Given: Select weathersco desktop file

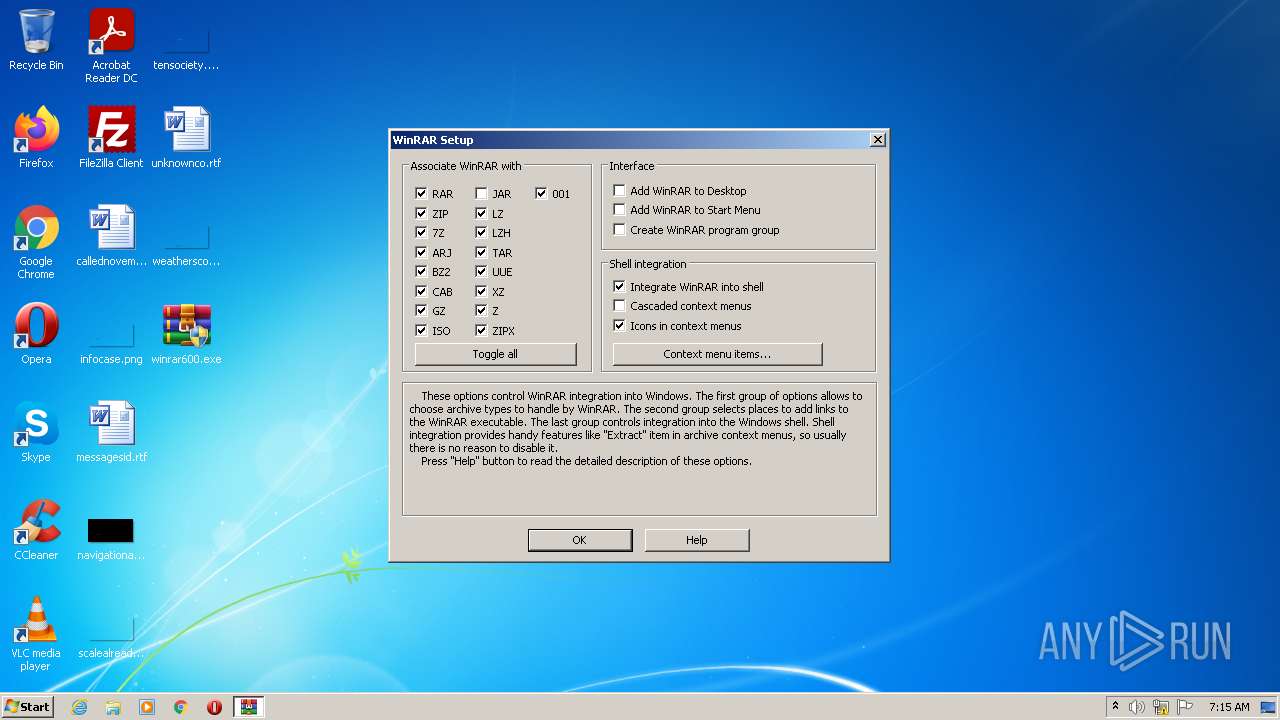Looking at the screenshot, I should [x=186, y=244].
